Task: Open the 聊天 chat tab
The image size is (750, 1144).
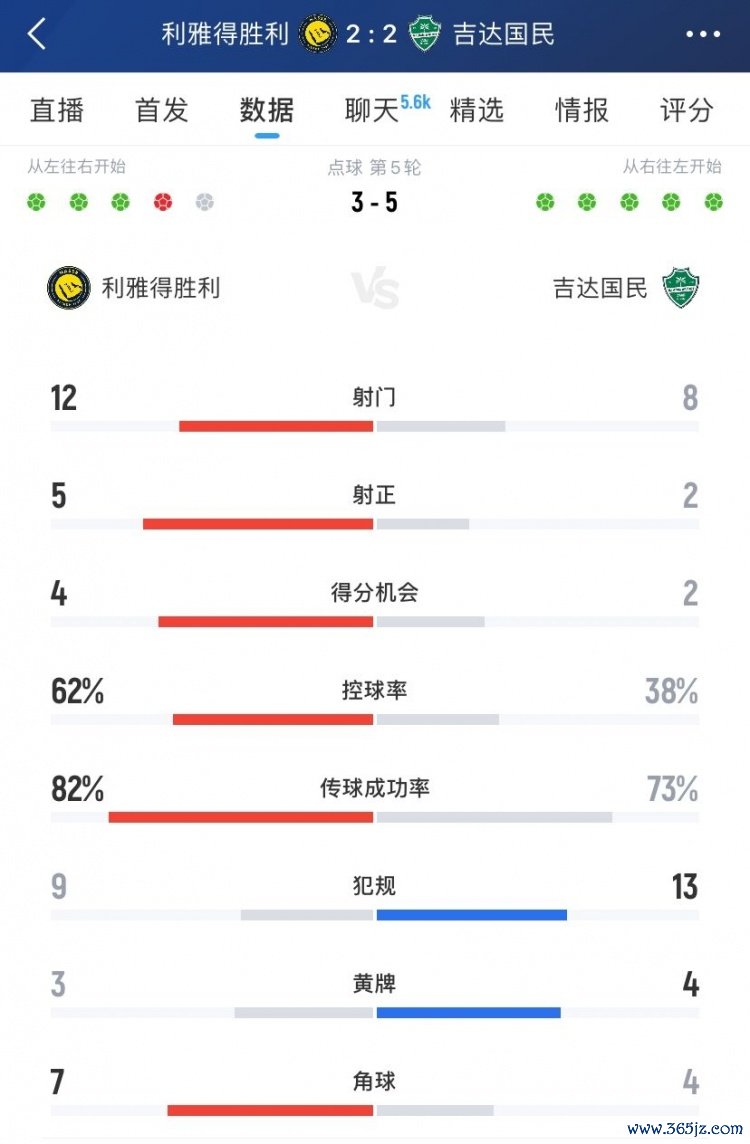Action: point(373,109)
